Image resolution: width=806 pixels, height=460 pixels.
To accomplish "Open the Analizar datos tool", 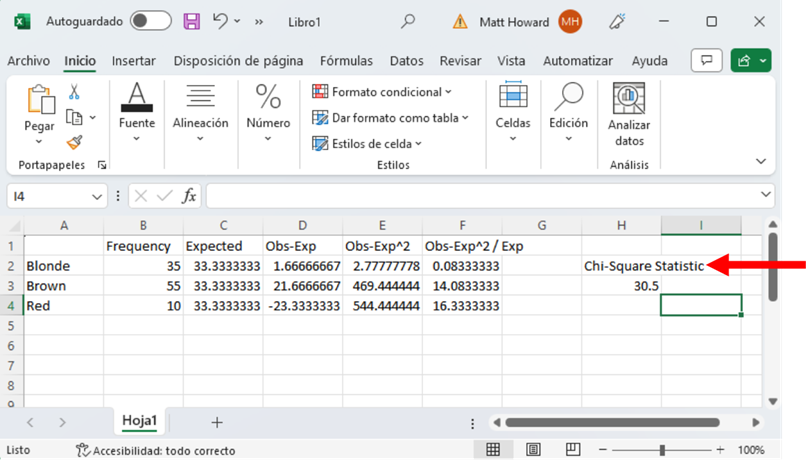I will [x=629, y=114].
